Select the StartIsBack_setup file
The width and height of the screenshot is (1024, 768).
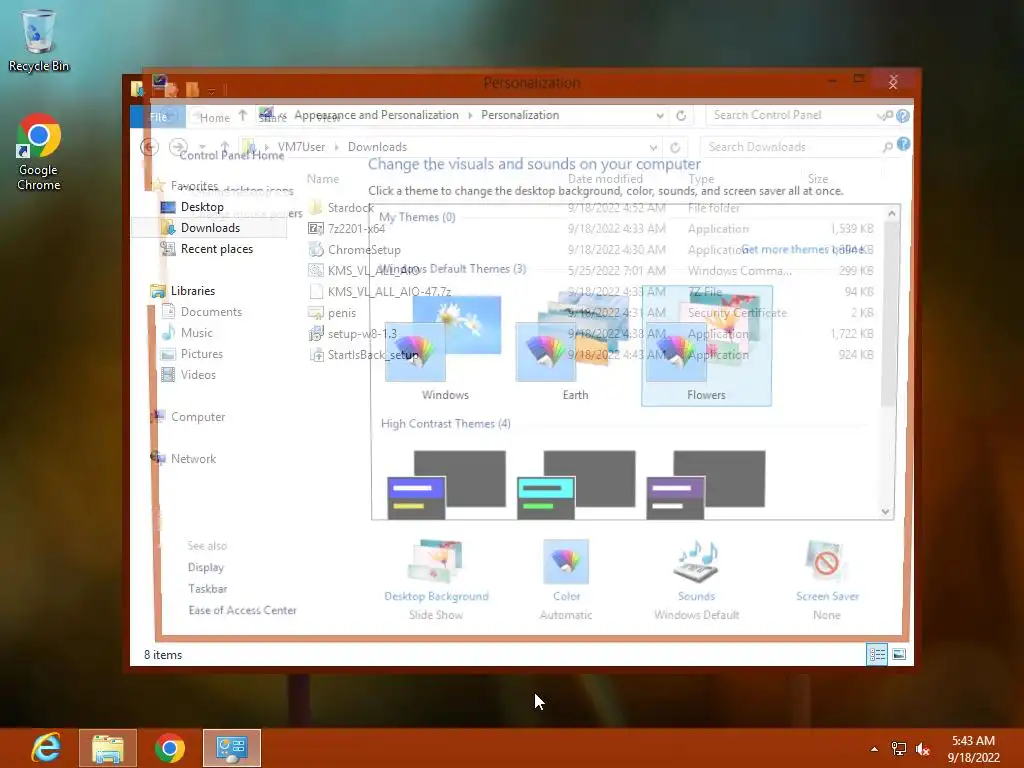pyautogui.click(x=372, y=355)
